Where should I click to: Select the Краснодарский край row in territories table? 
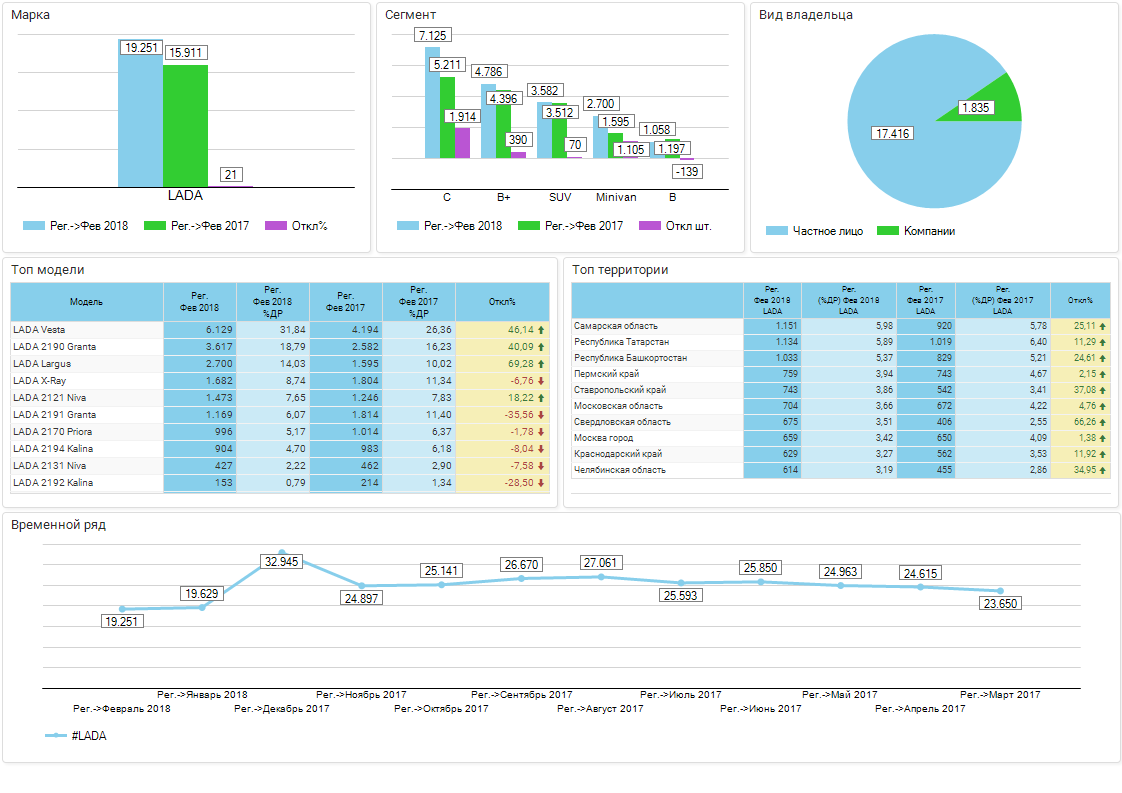(656, 454)
